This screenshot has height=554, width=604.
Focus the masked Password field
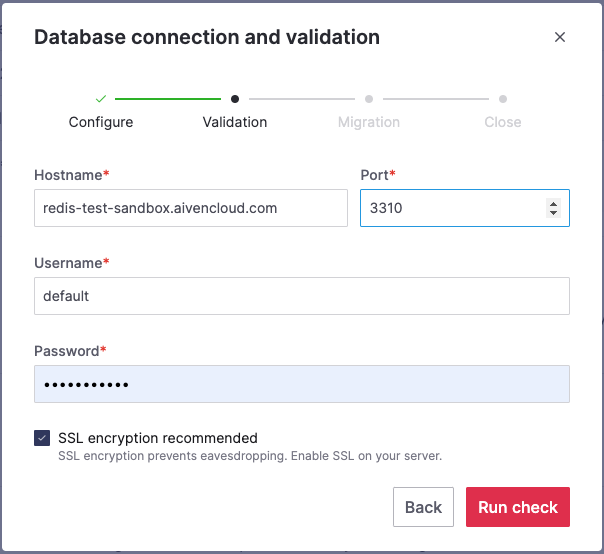pyautogui.click(x=301, y=384)
